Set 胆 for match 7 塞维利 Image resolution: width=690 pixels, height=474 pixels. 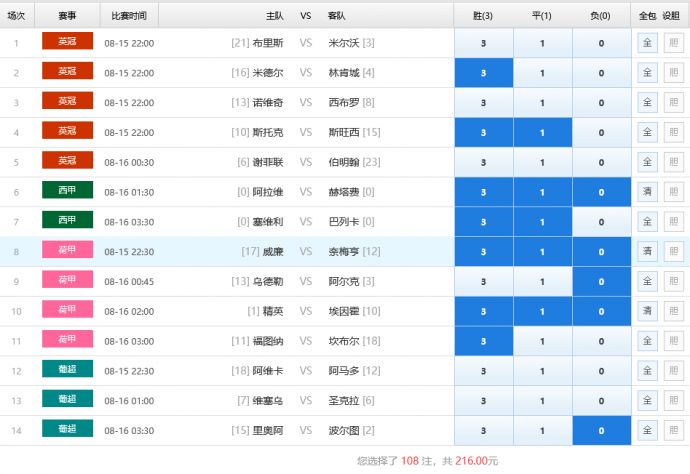[x=674, y=222]
